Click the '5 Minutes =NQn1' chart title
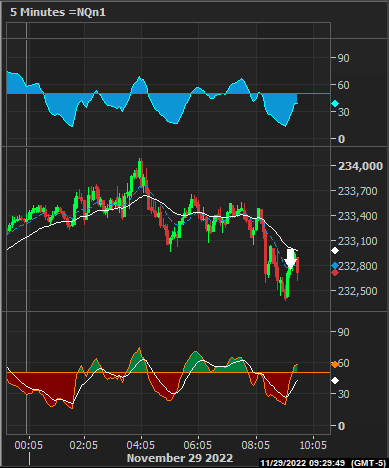389x468 pixels. click(x=58, y=12)
